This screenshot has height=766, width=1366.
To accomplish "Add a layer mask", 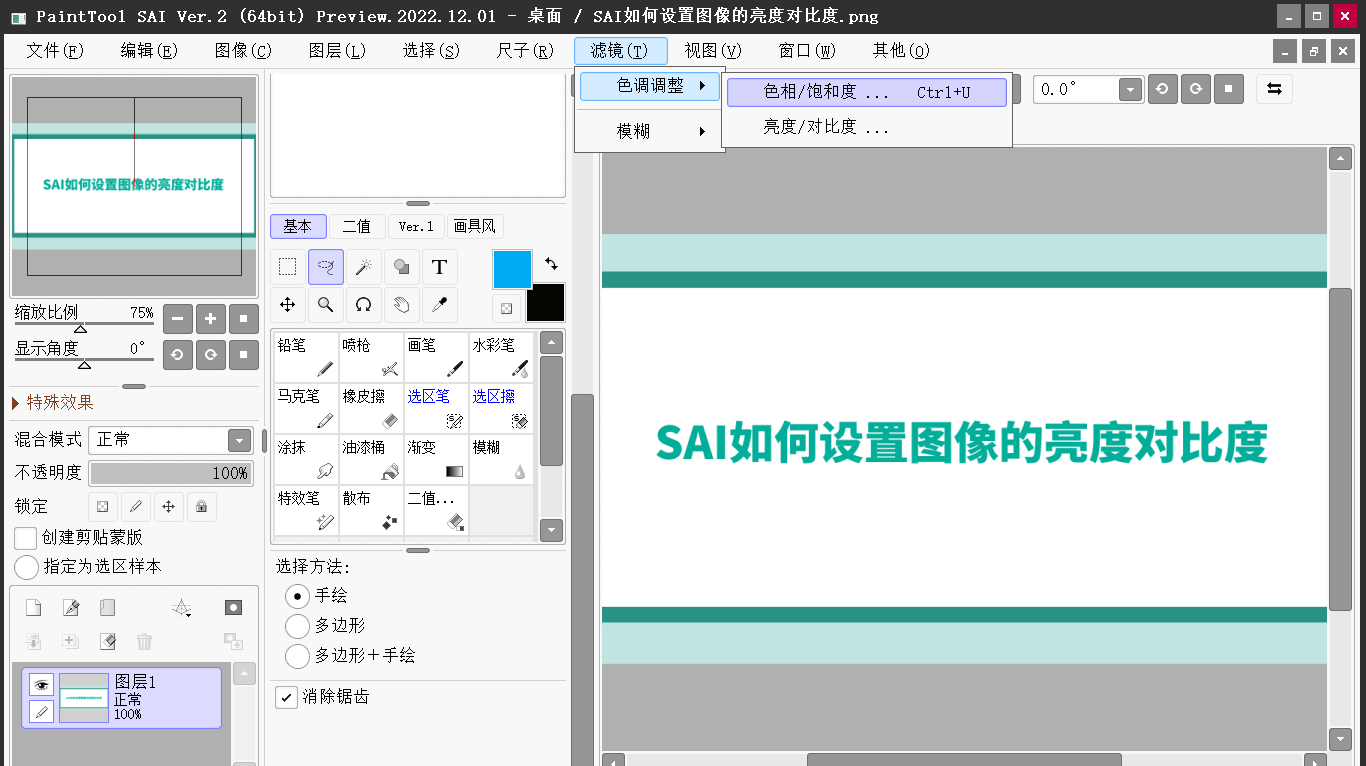I will [233, 608].
